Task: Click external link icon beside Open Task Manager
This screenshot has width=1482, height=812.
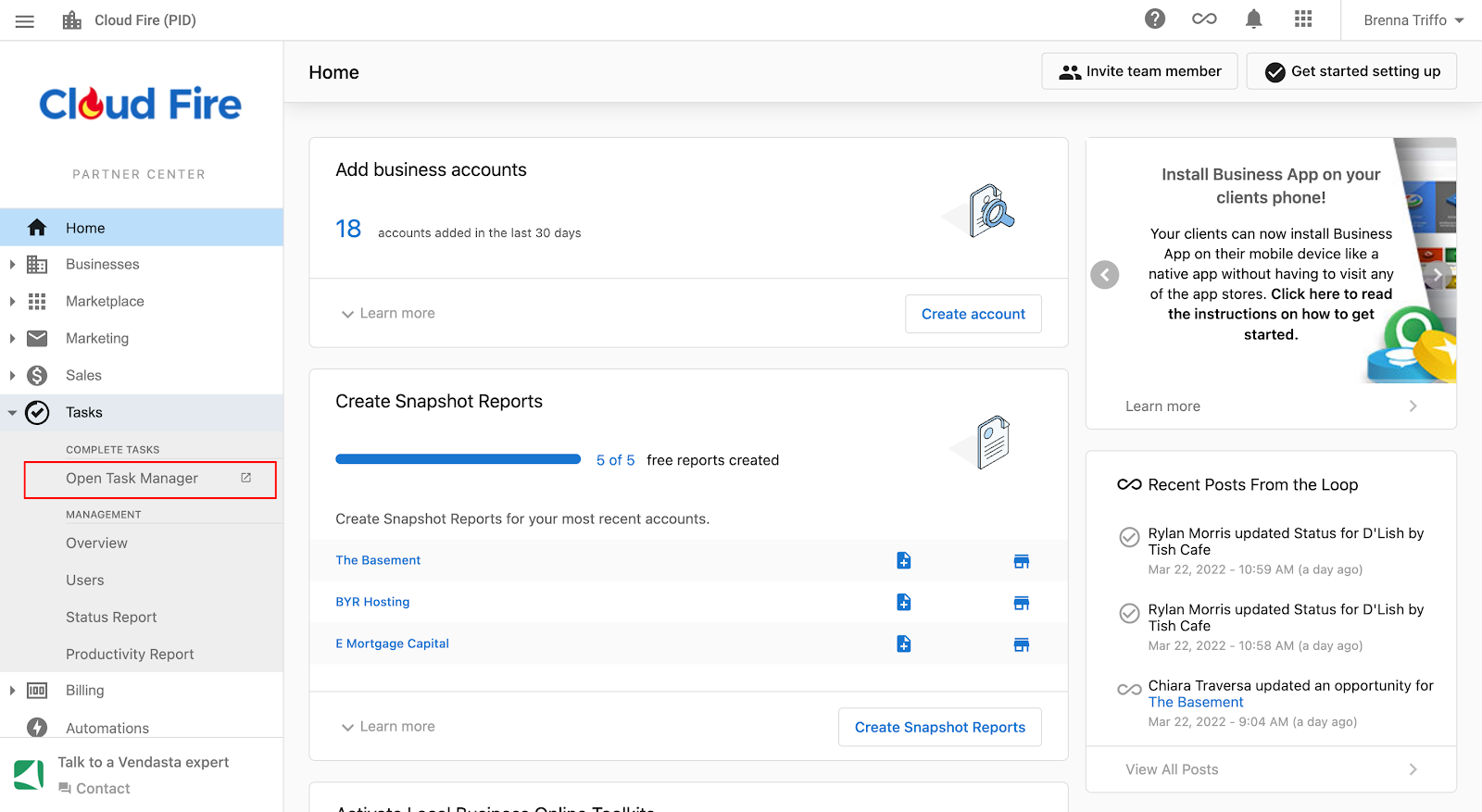Action: tap(246, 478)
